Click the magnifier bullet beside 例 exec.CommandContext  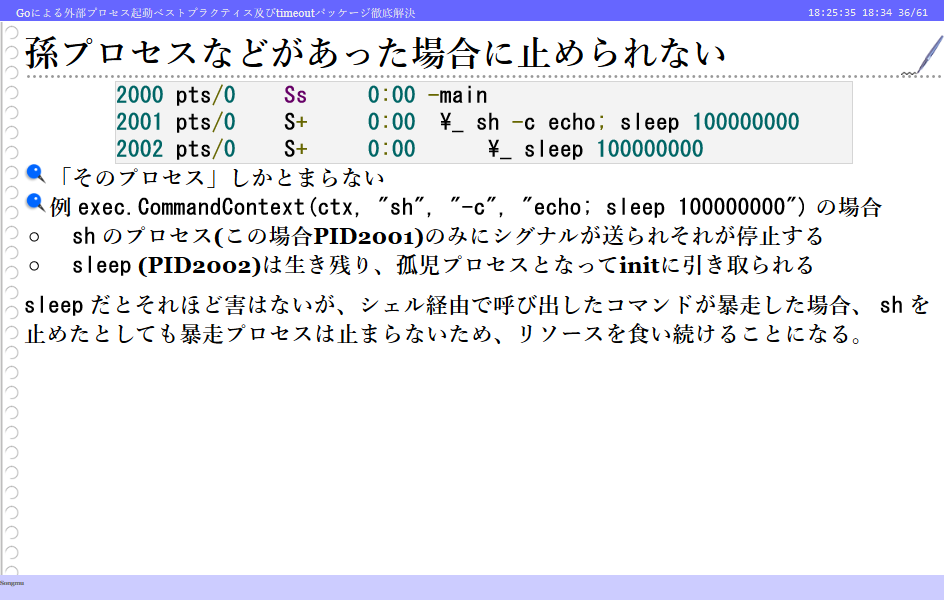[36, 203]
